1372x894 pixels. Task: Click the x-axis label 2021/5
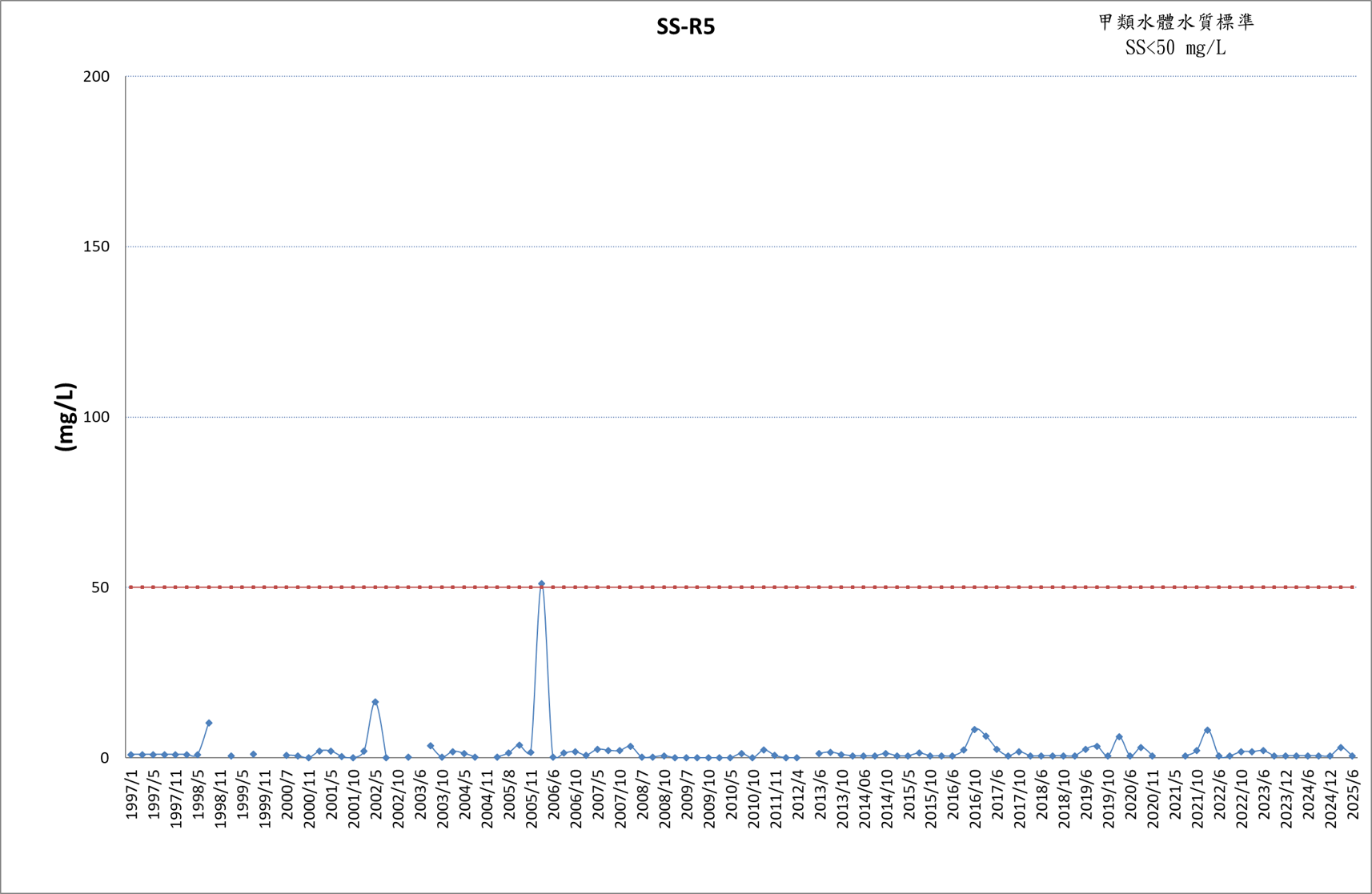pyautogui.click(x=1176, y=795)
